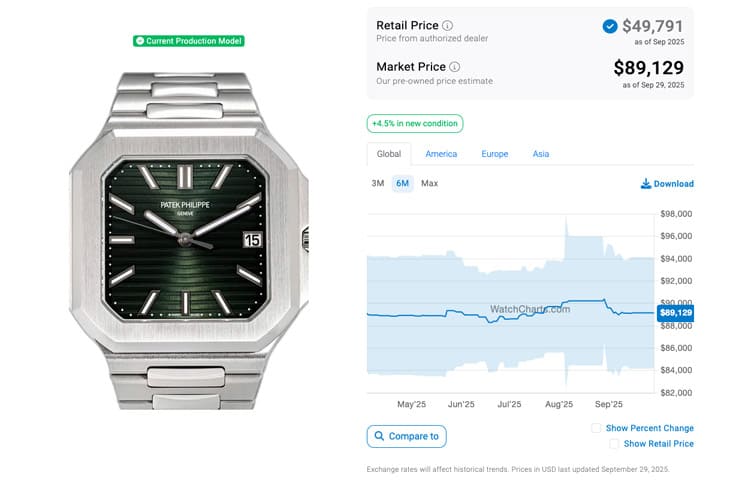Click the Current Production Model badge
This screenshot has width=730, height=482.
click(189, 41)
